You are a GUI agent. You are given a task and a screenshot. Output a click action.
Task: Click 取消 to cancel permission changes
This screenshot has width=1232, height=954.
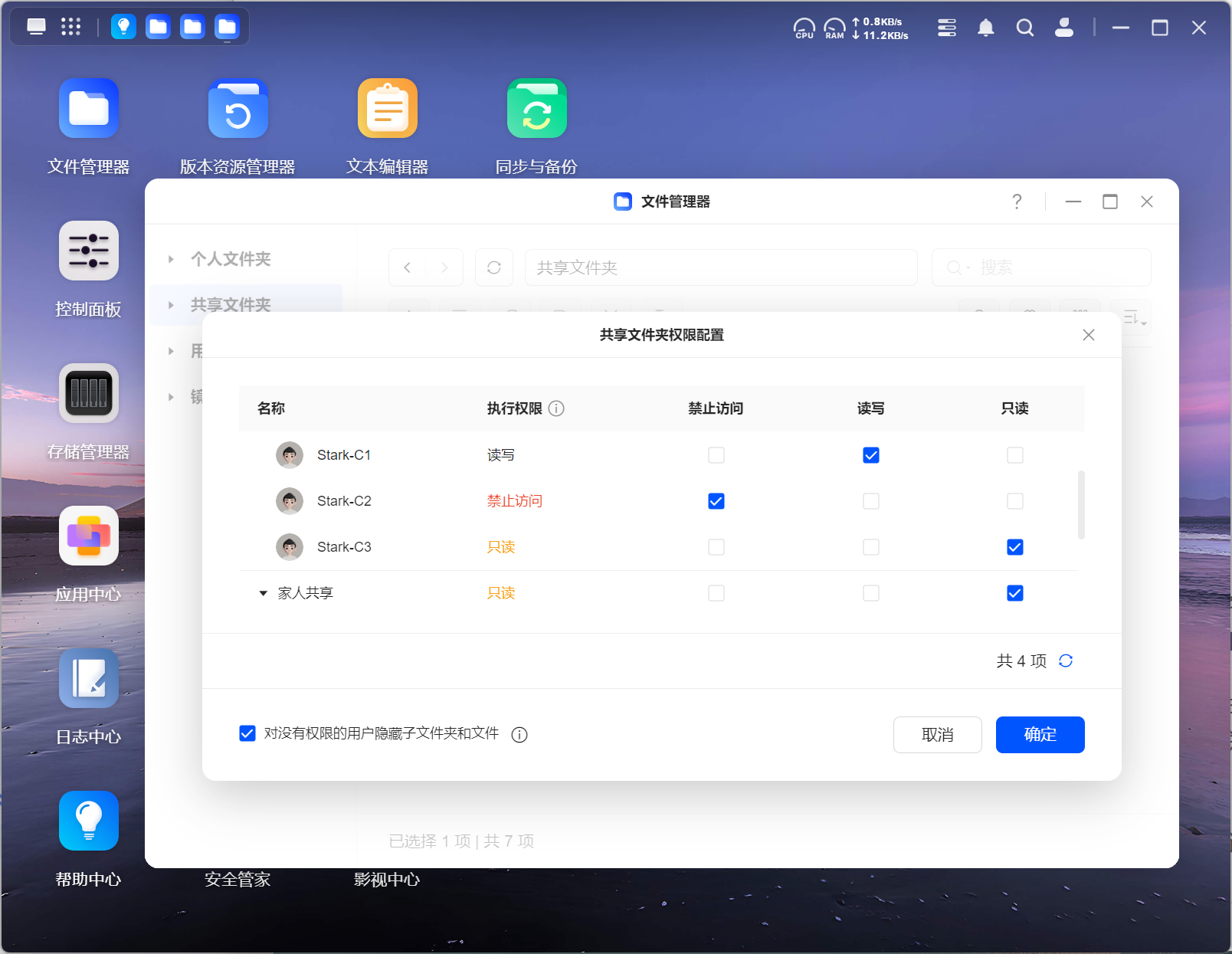[x=938, y=735]
